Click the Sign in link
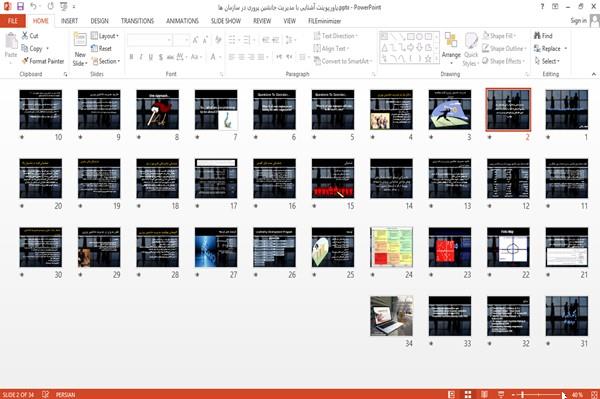Image resolution: width=600 pixels, height=399 pixels. click(x=578, y=21)
